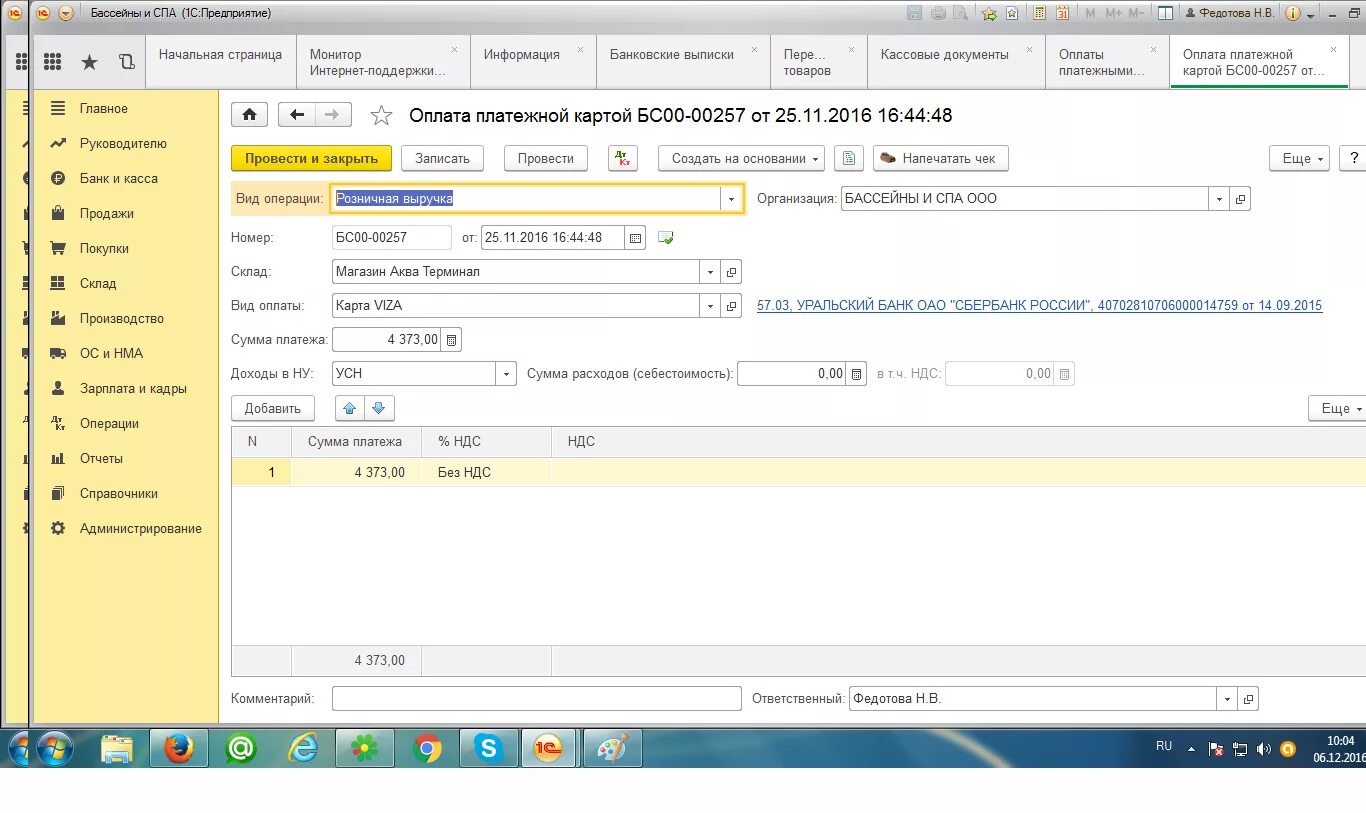Open Склад item with the open button
The image size is (1366, 813).
[x=731, y=272]
